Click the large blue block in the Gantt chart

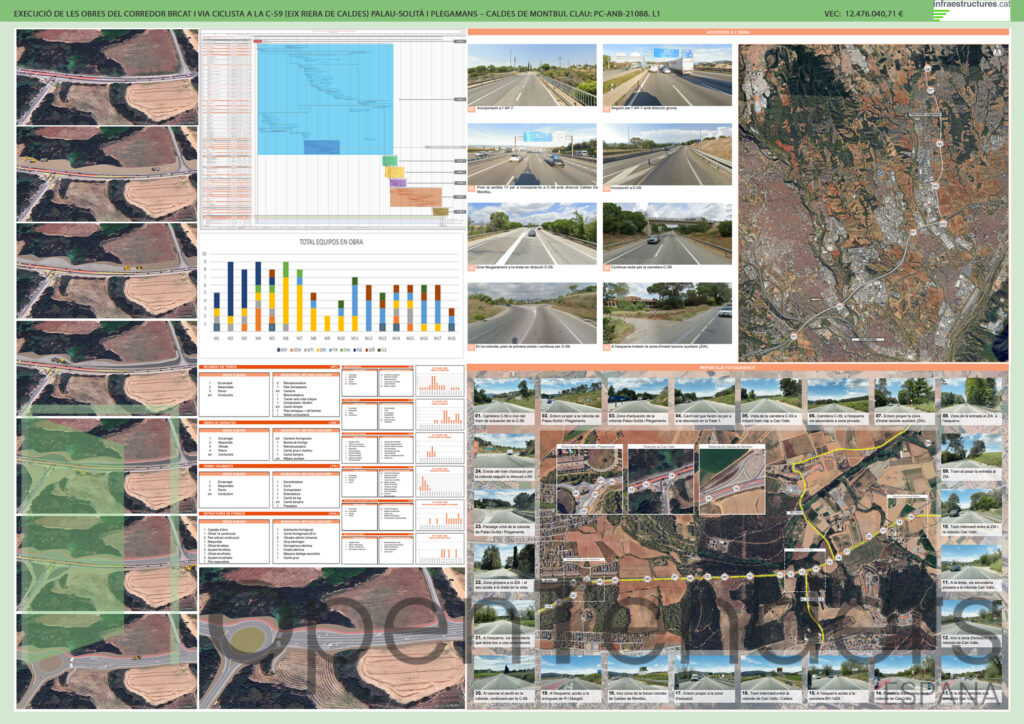click(325, 98)
